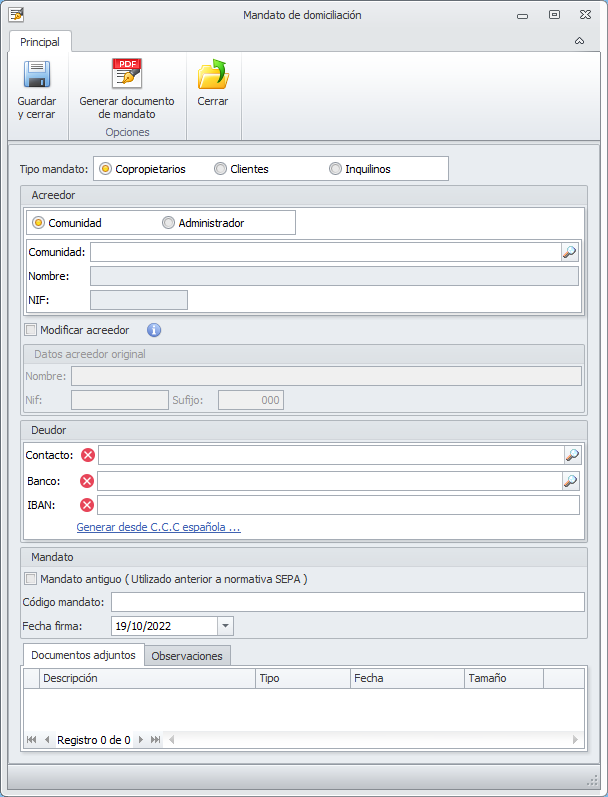608x797 pixels.
Task: Choose the Inquilinos radio option
Action: [x=336, y=169]
